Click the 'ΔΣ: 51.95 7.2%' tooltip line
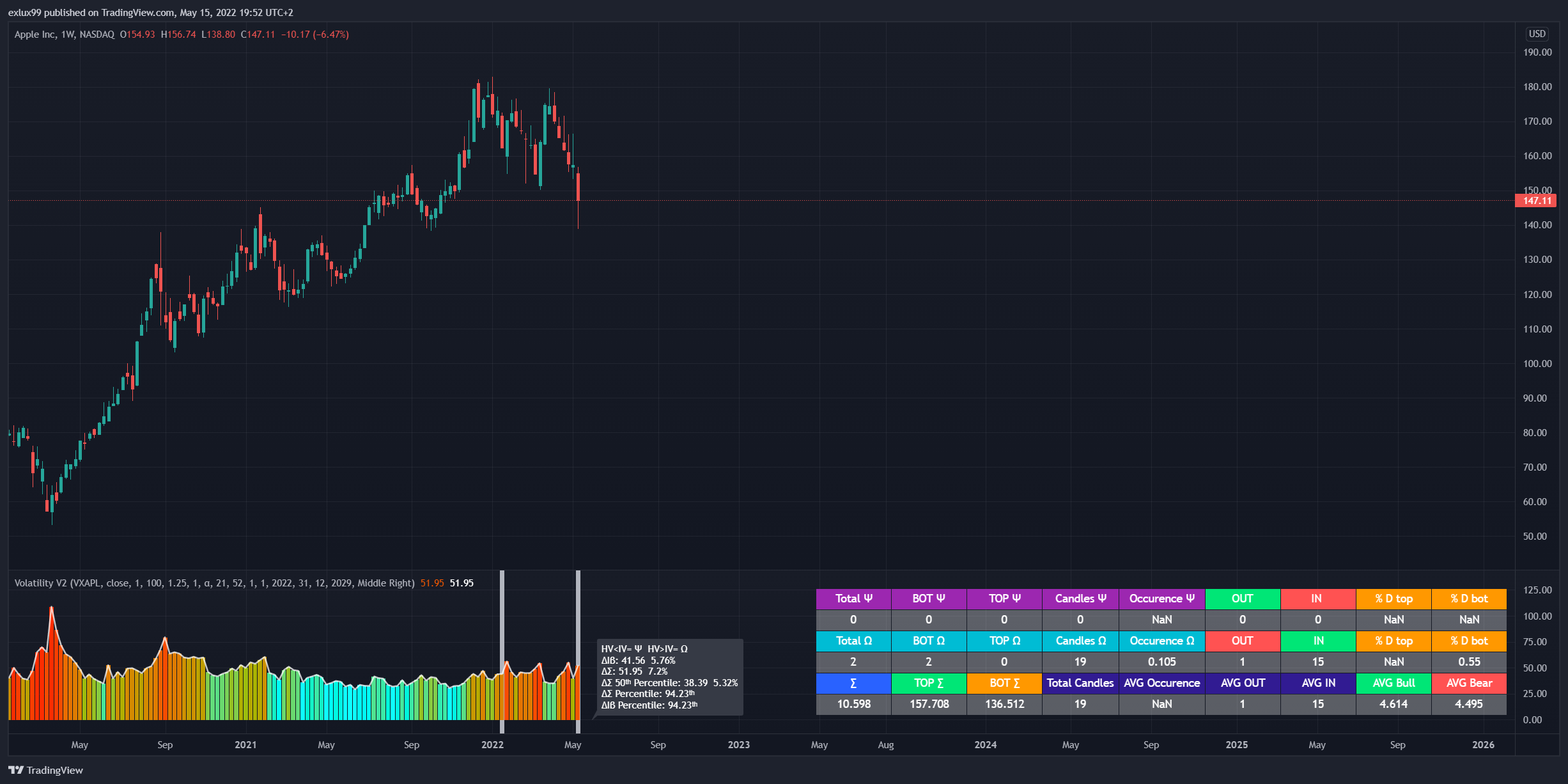The width and height of the screenshot is (1568, 784). (634, 671)
